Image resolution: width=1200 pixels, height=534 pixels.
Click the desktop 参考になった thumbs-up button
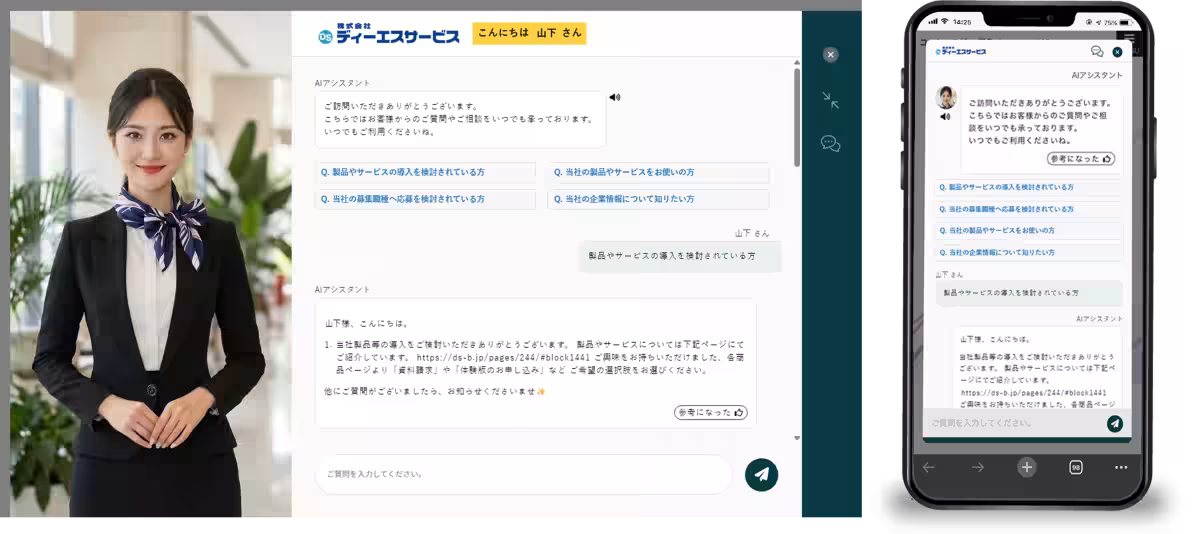point(711,412)
